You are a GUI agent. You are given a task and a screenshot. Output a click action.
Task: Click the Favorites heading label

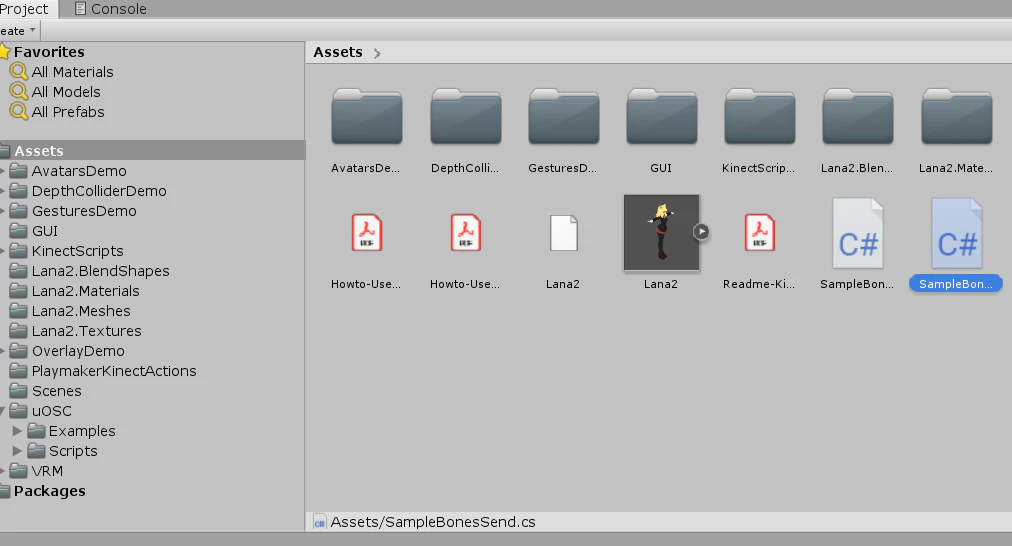tap(49, 52)
